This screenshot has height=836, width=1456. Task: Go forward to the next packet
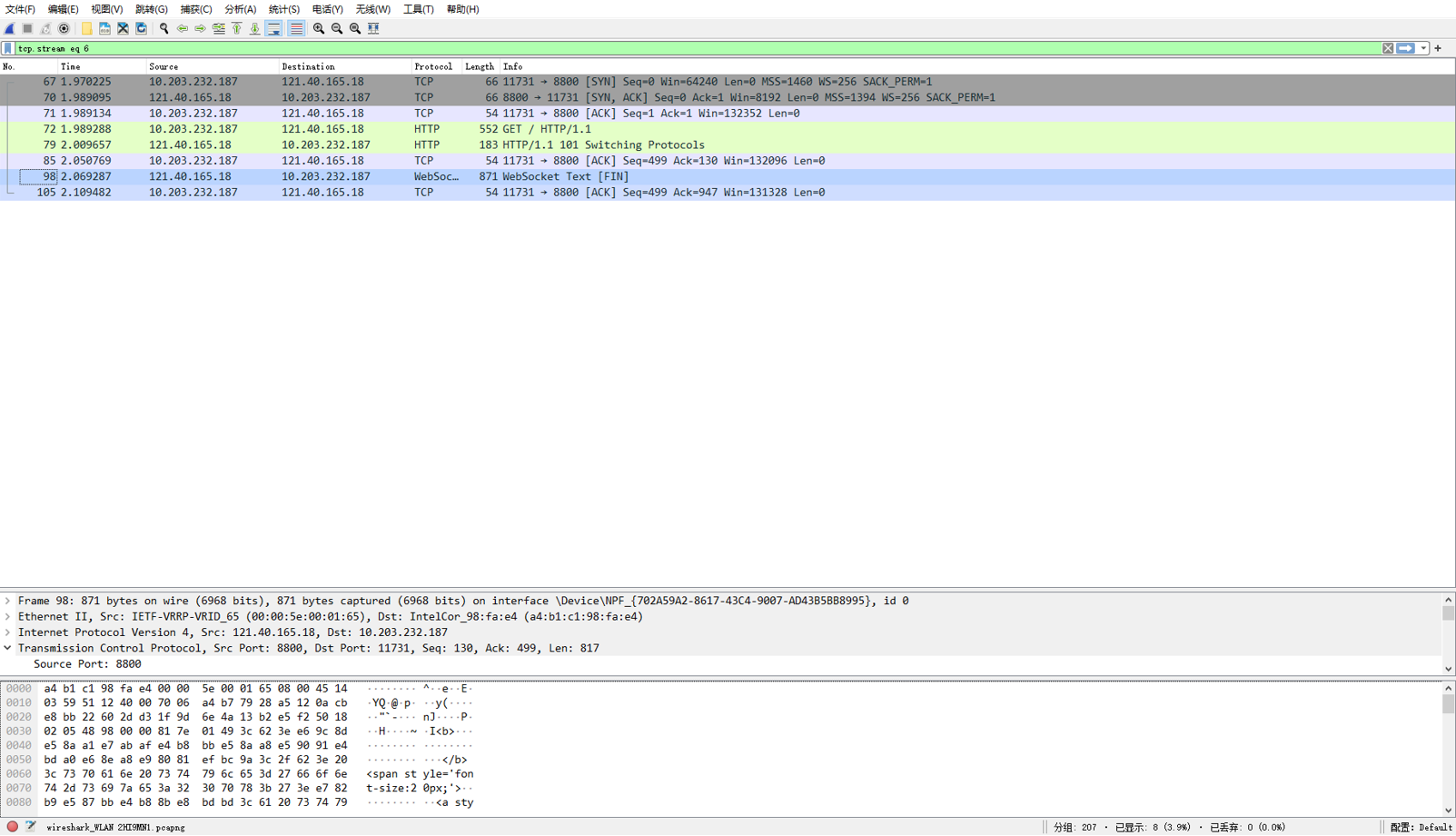click(x=201, y=28)
